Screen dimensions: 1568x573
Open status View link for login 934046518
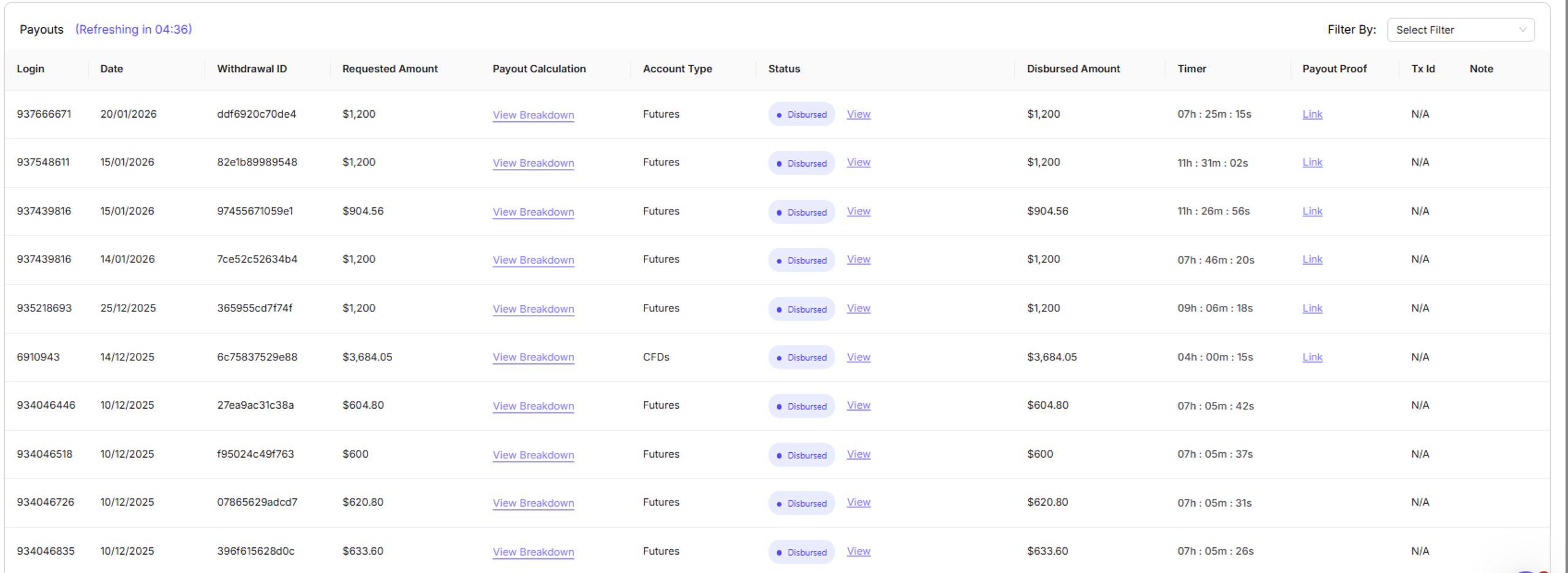pyautogui.click(x=858, y=454)
